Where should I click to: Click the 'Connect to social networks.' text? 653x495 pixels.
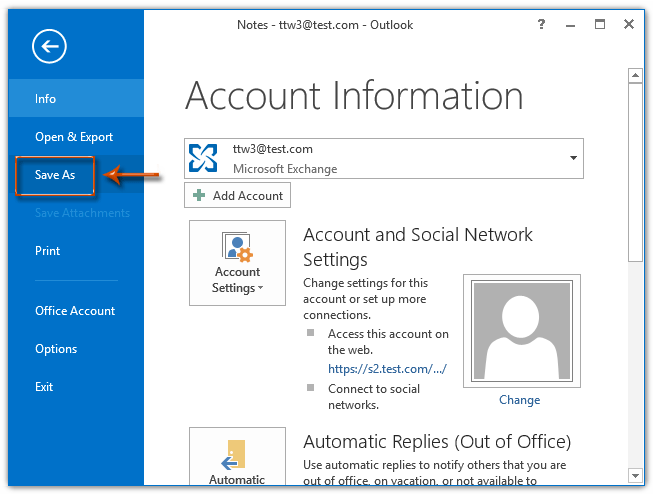point(374,397)
